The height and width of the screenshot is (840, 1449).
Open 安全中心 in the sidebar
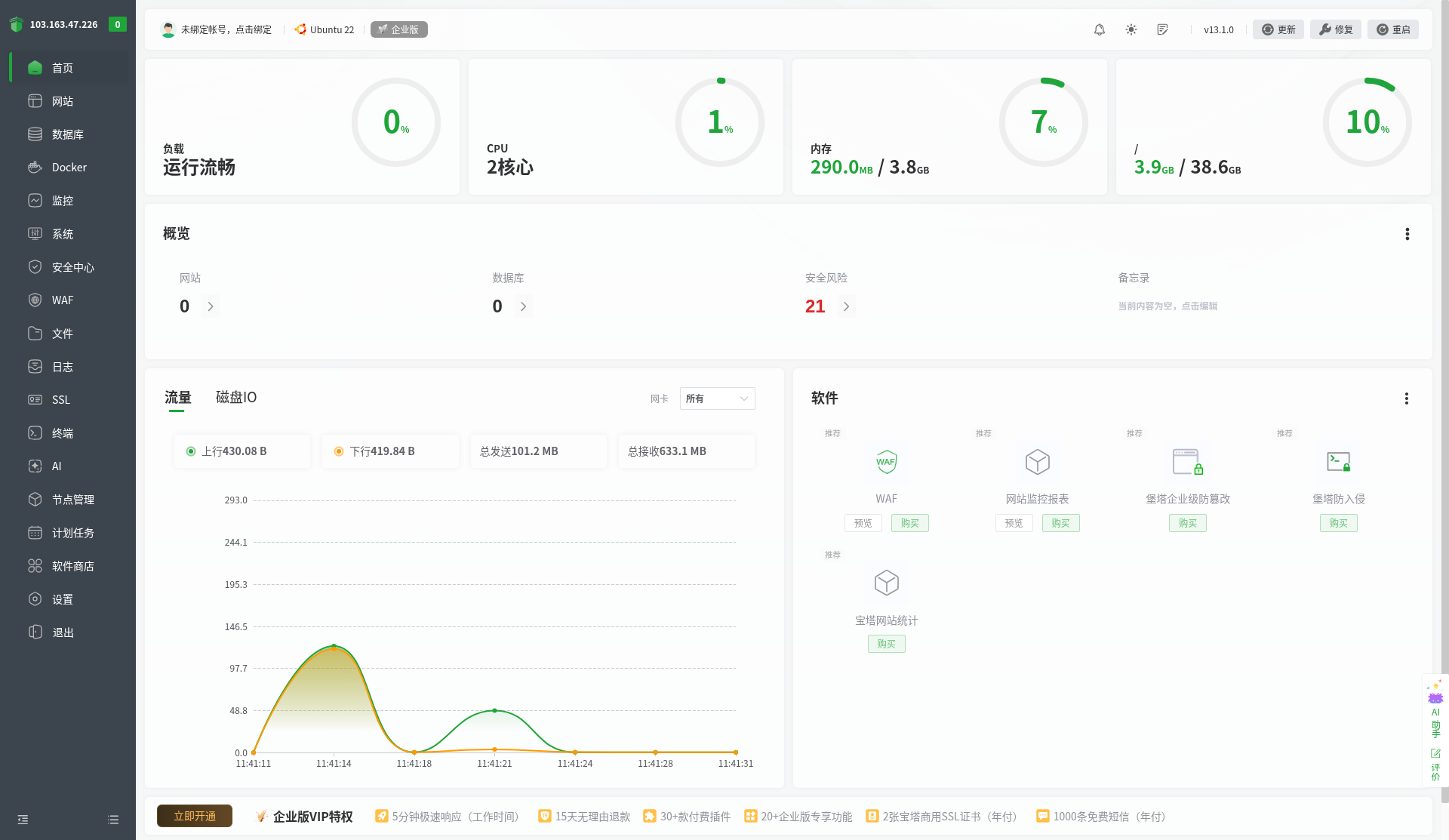pyautogui.click(x=68, y=267)
